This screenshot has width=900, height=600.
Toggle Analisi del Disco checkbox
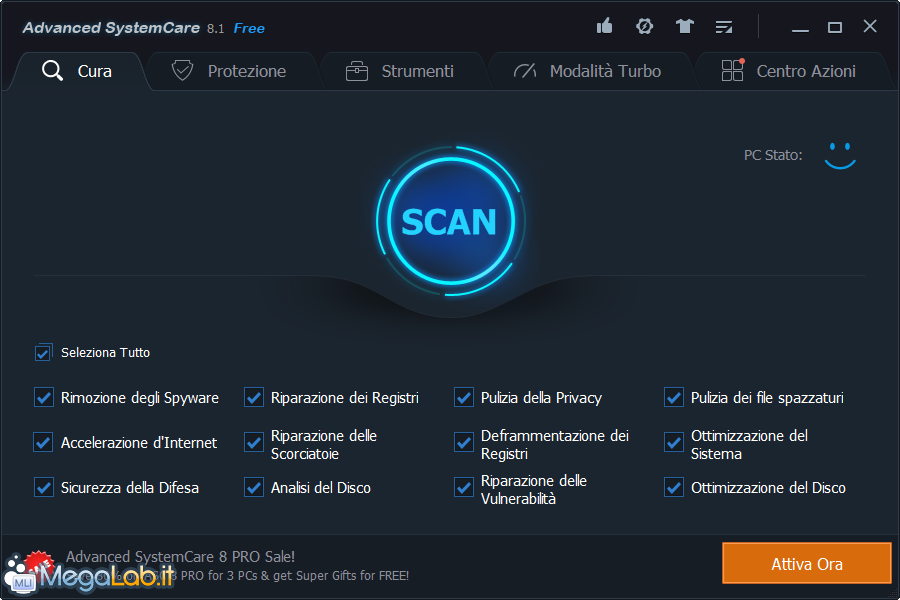point(254,487)
